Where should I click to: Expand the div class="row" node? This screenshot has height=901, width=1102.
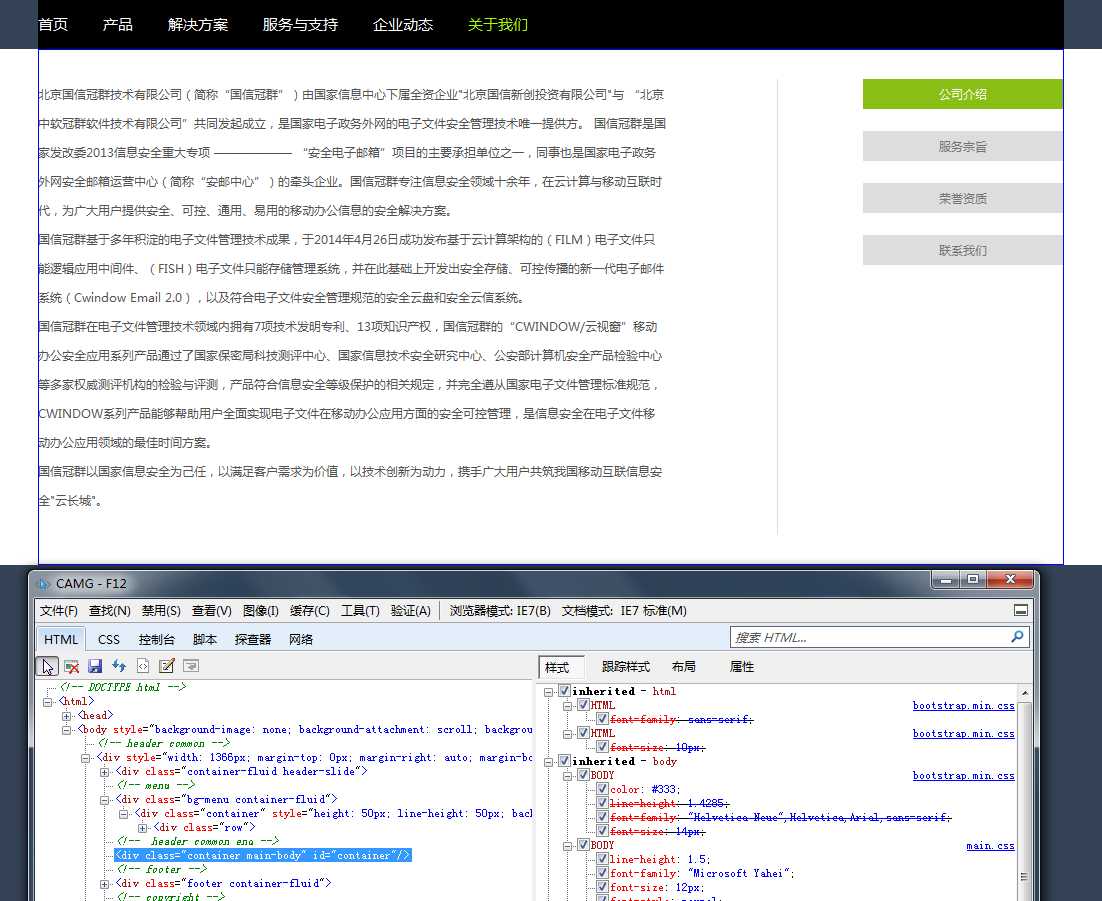coord(143,828)
